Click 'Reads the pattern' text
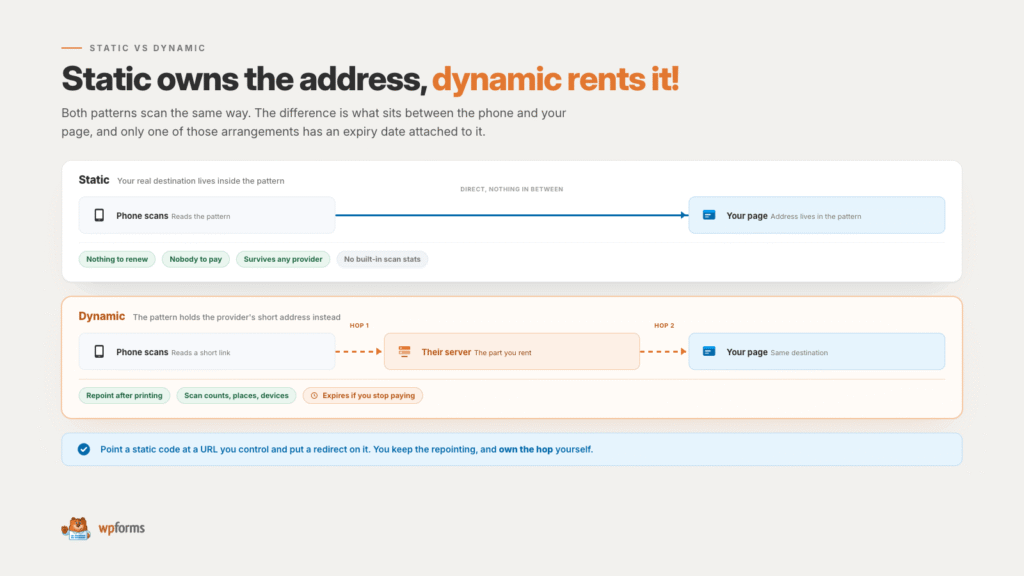The width and height of the screenshot is (1024, 576). pos(200,216)
